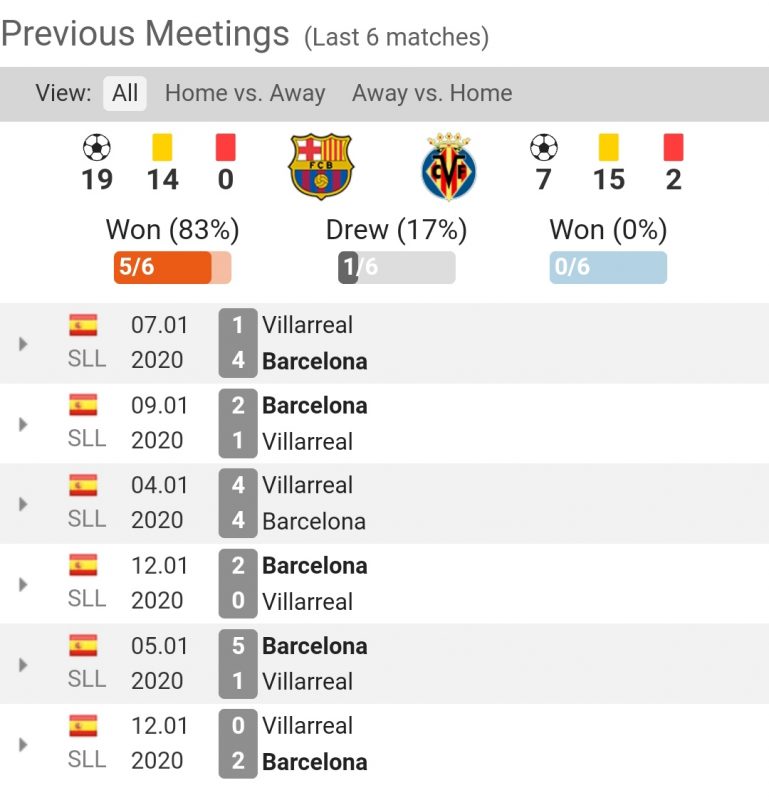
Task: Expand the 09.01 Barcelona 2-1 match row
Action: 23,424
